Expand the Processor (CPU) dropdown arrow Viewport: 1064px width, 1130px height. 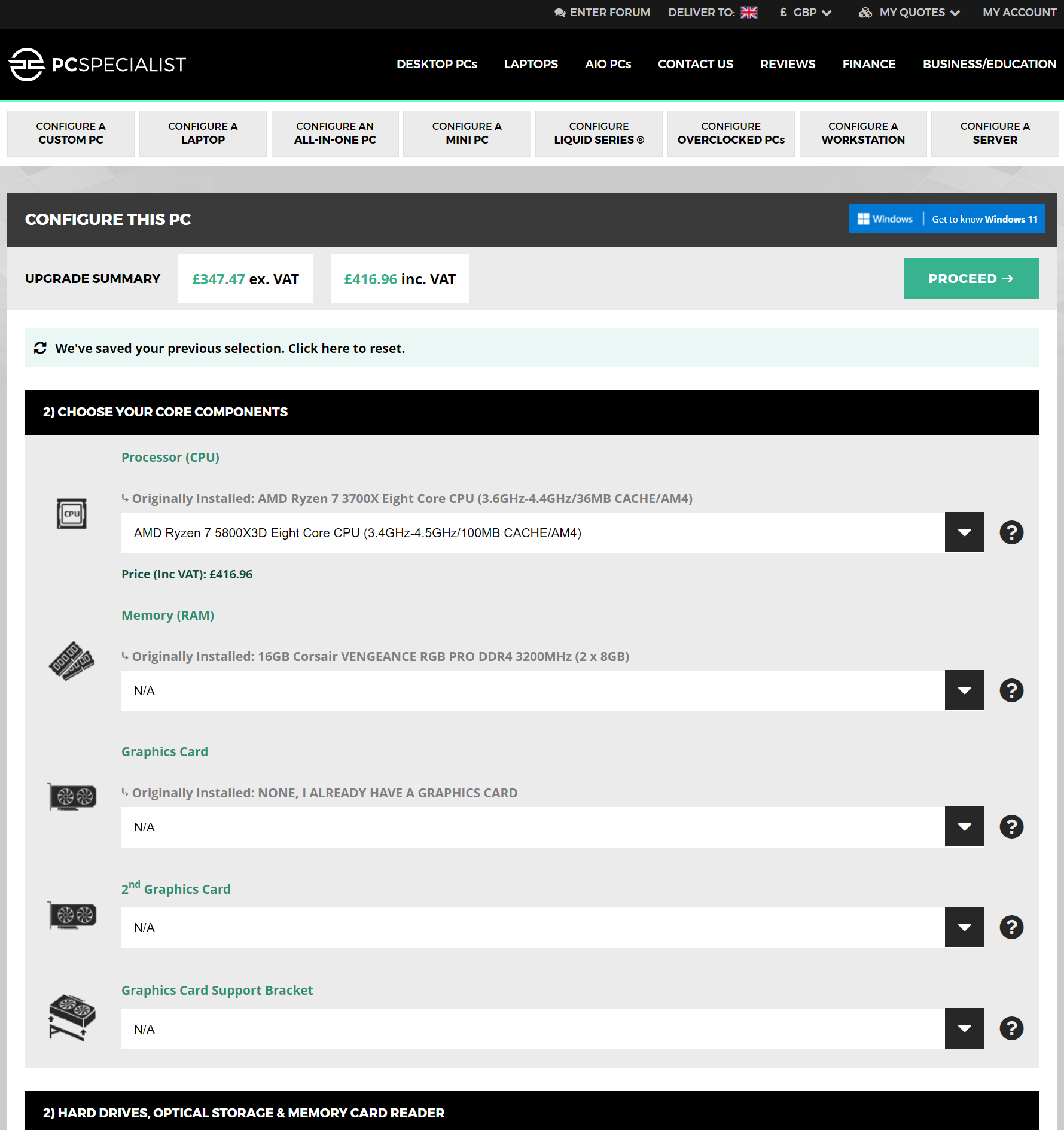point(964,532)
